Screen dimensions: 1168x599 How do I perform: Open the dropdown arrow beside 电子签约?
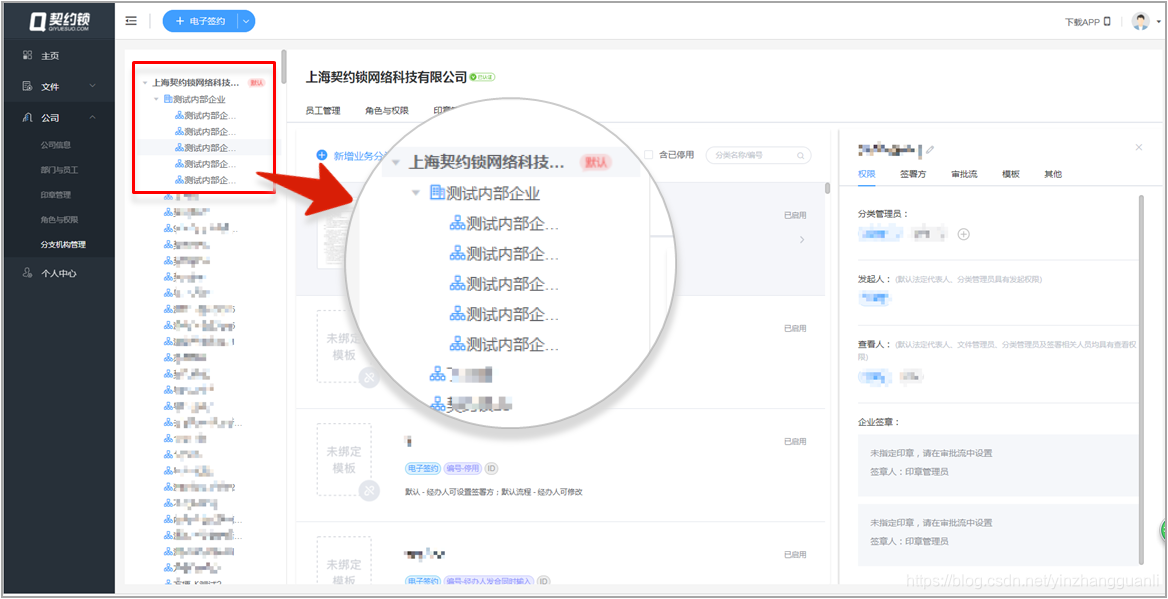(x=247, y=21)
